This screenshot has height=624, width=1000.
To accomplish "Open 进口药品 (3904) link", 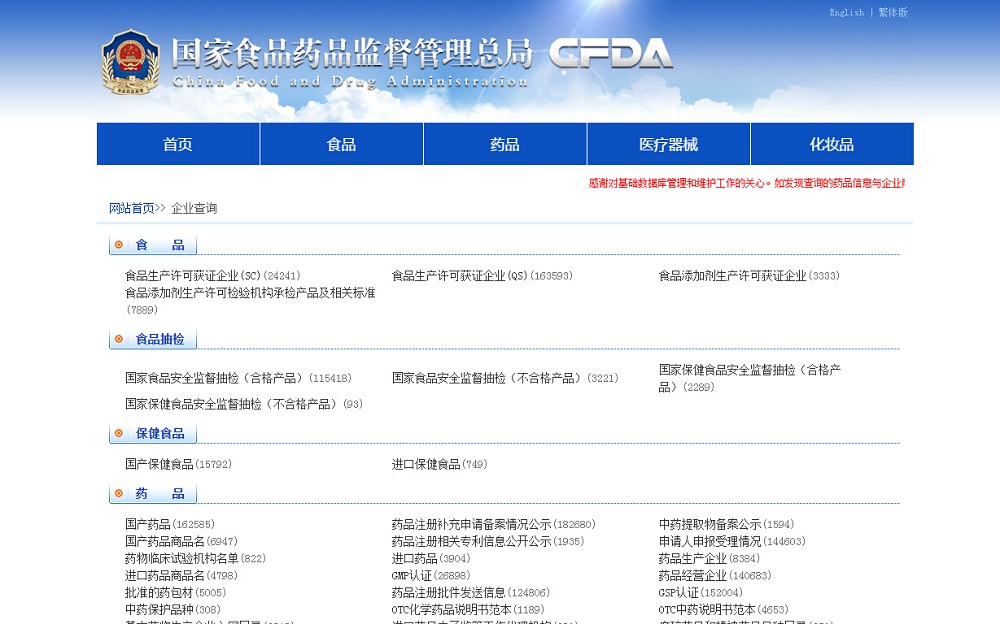I will [x=431, y=558].
